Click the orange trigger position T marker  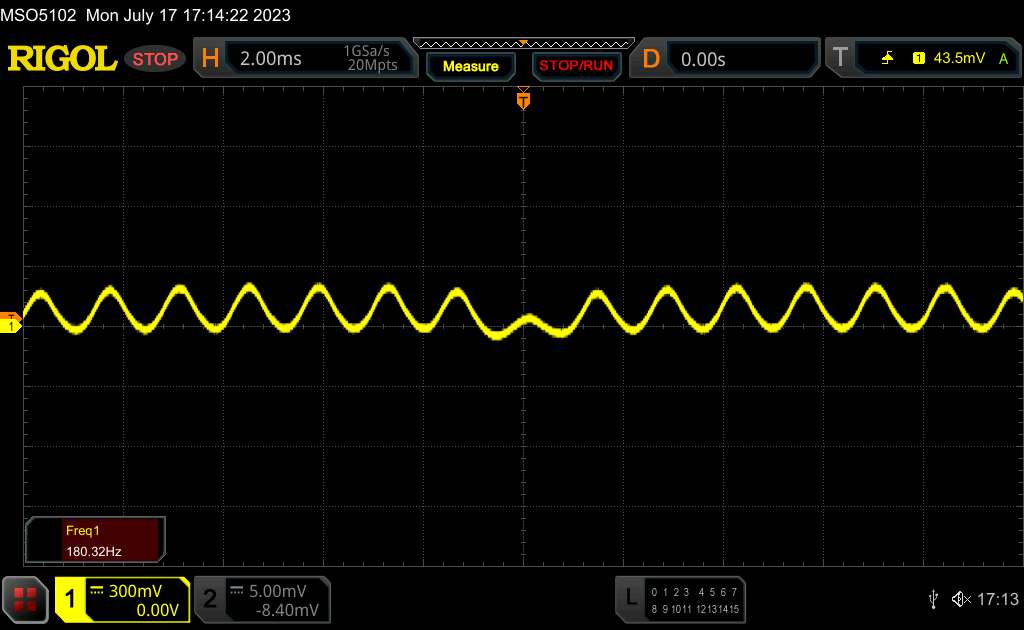point(523,100)
